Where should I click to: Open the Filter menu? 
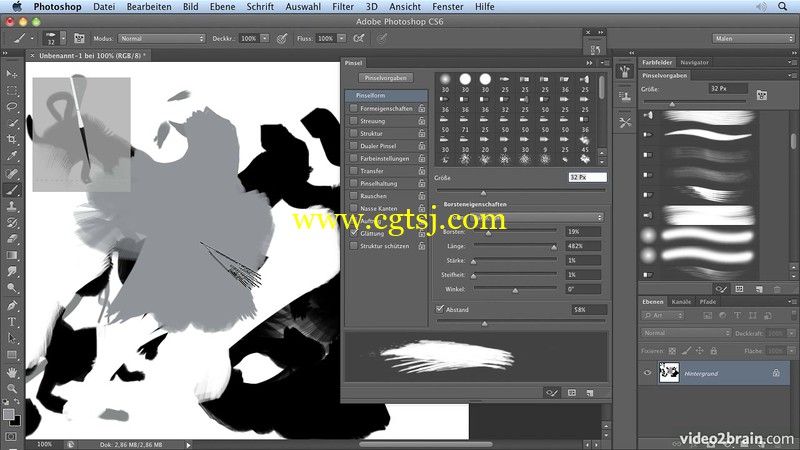pyautogui.click(x=343, y=7)
